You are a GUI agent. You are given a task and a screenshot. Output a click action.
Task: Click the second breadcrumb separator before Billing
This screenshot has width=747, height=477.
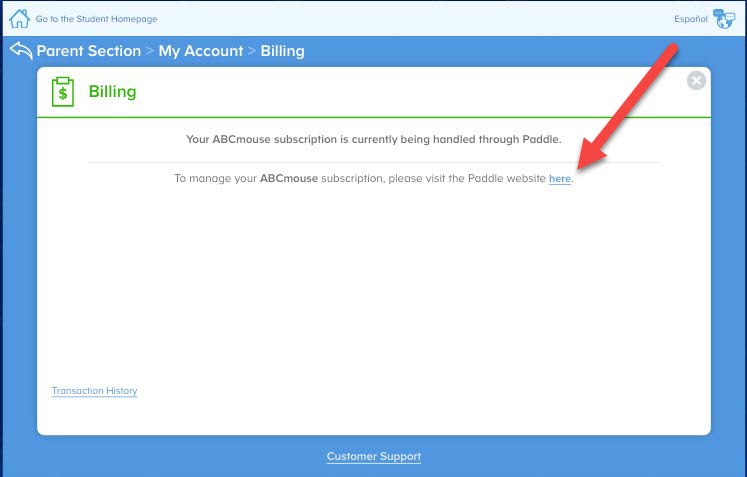pos(252,51)
